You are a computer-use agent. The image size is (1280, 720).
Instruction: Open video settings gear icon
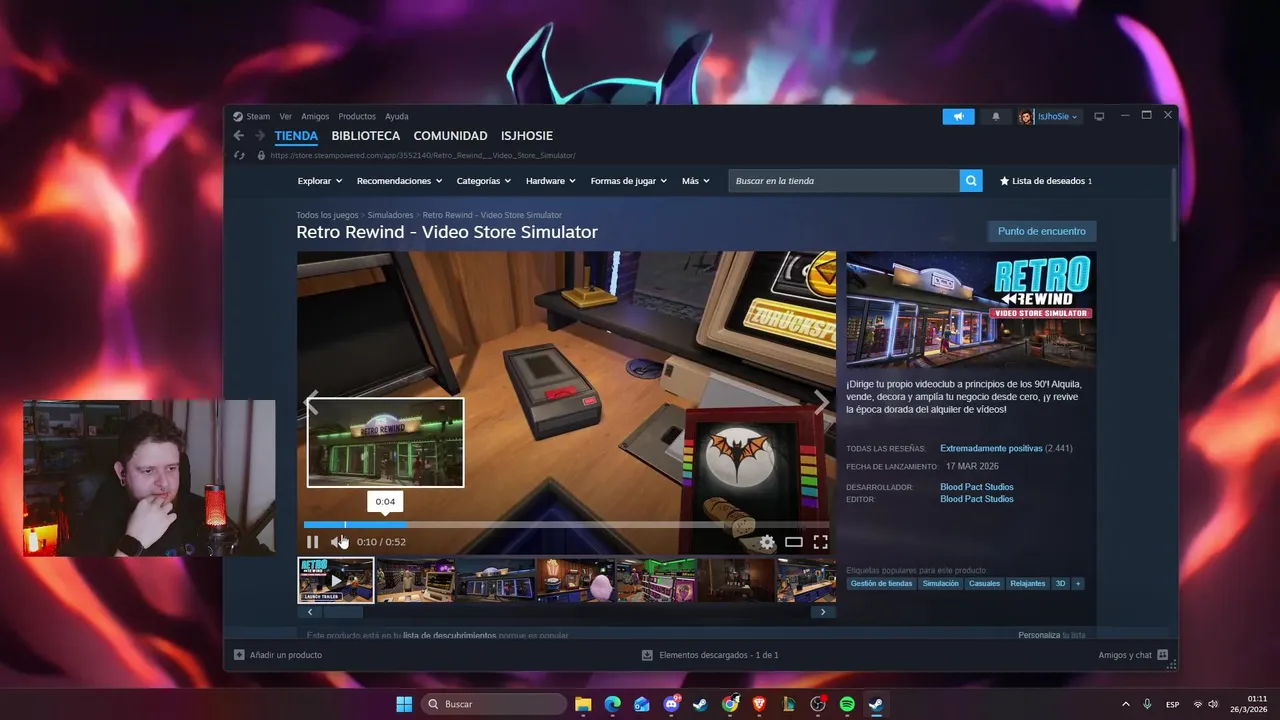[x=767, y=542]
